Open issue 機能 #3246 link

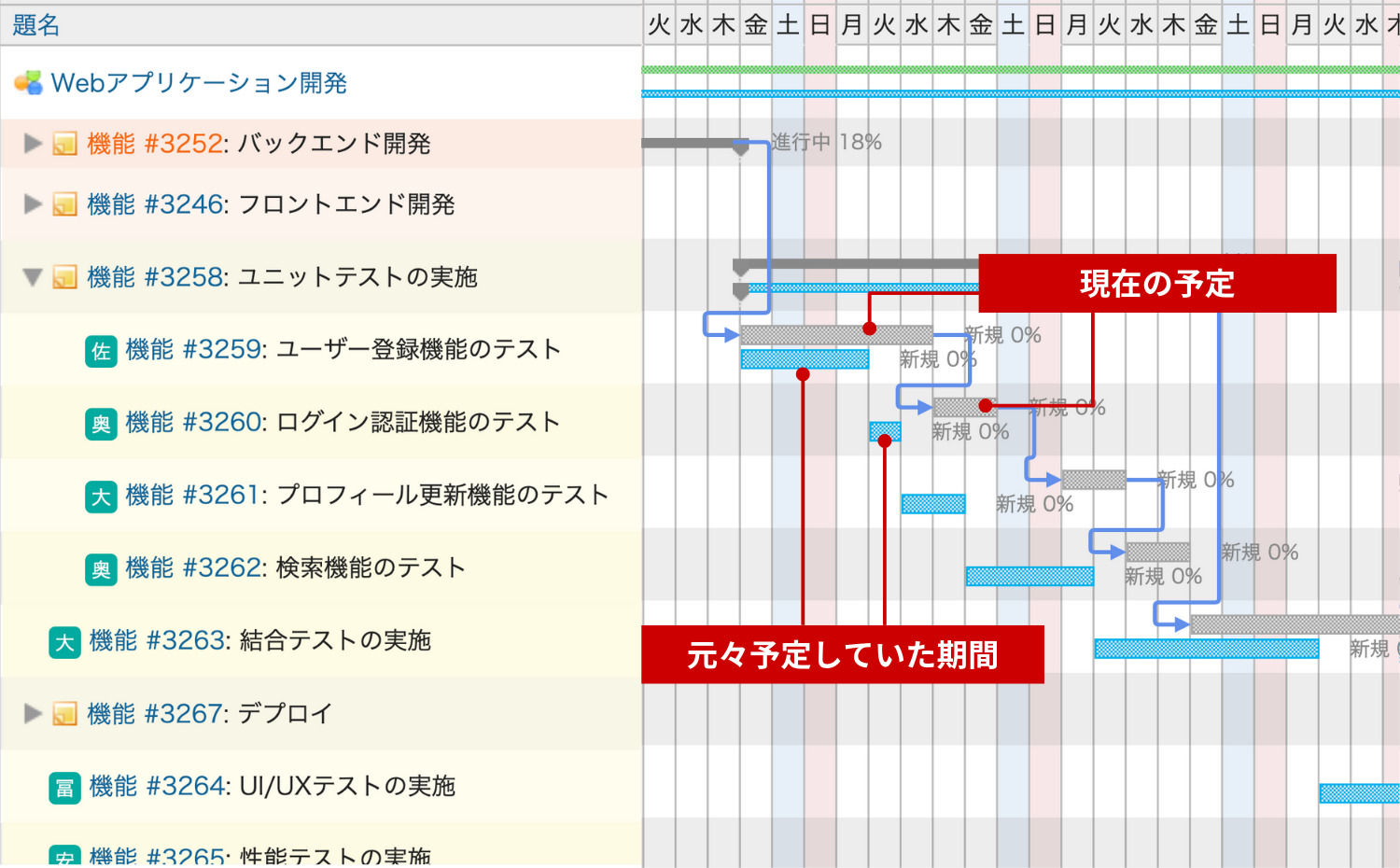point(155,204)
